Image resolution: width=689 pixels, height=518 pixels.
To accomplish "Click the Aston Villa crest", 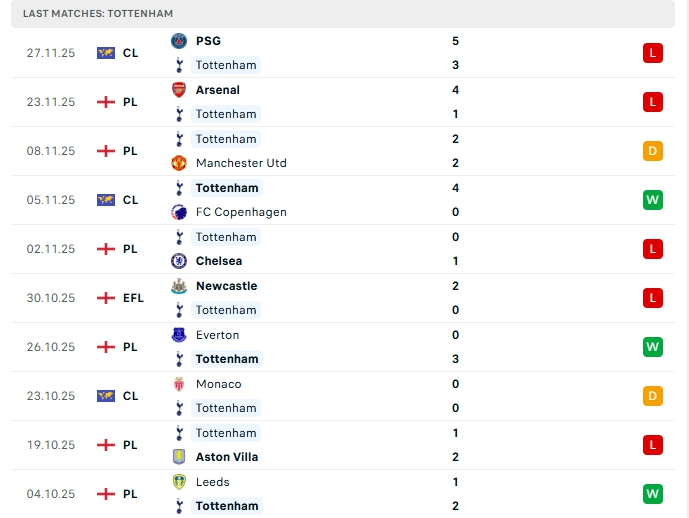I will pyautogui.click(x=179, y=457).
